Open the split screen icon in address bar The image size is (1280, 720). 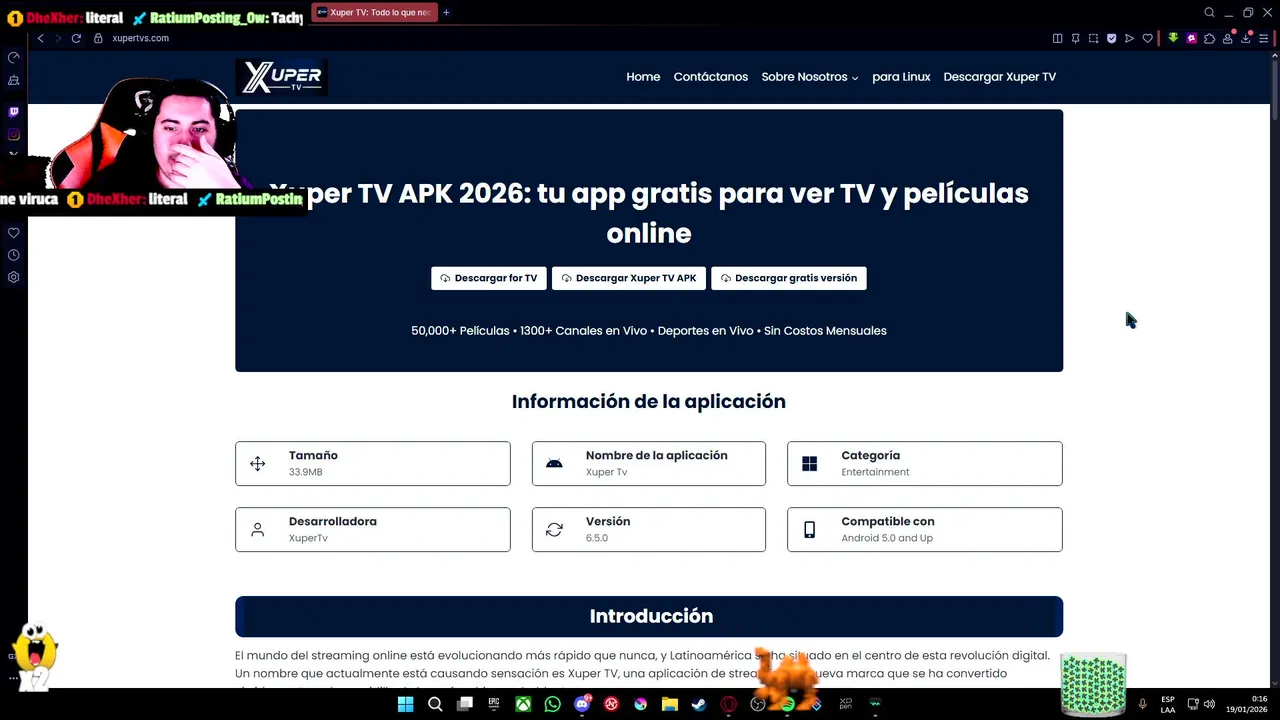(x=1057, y=38)
